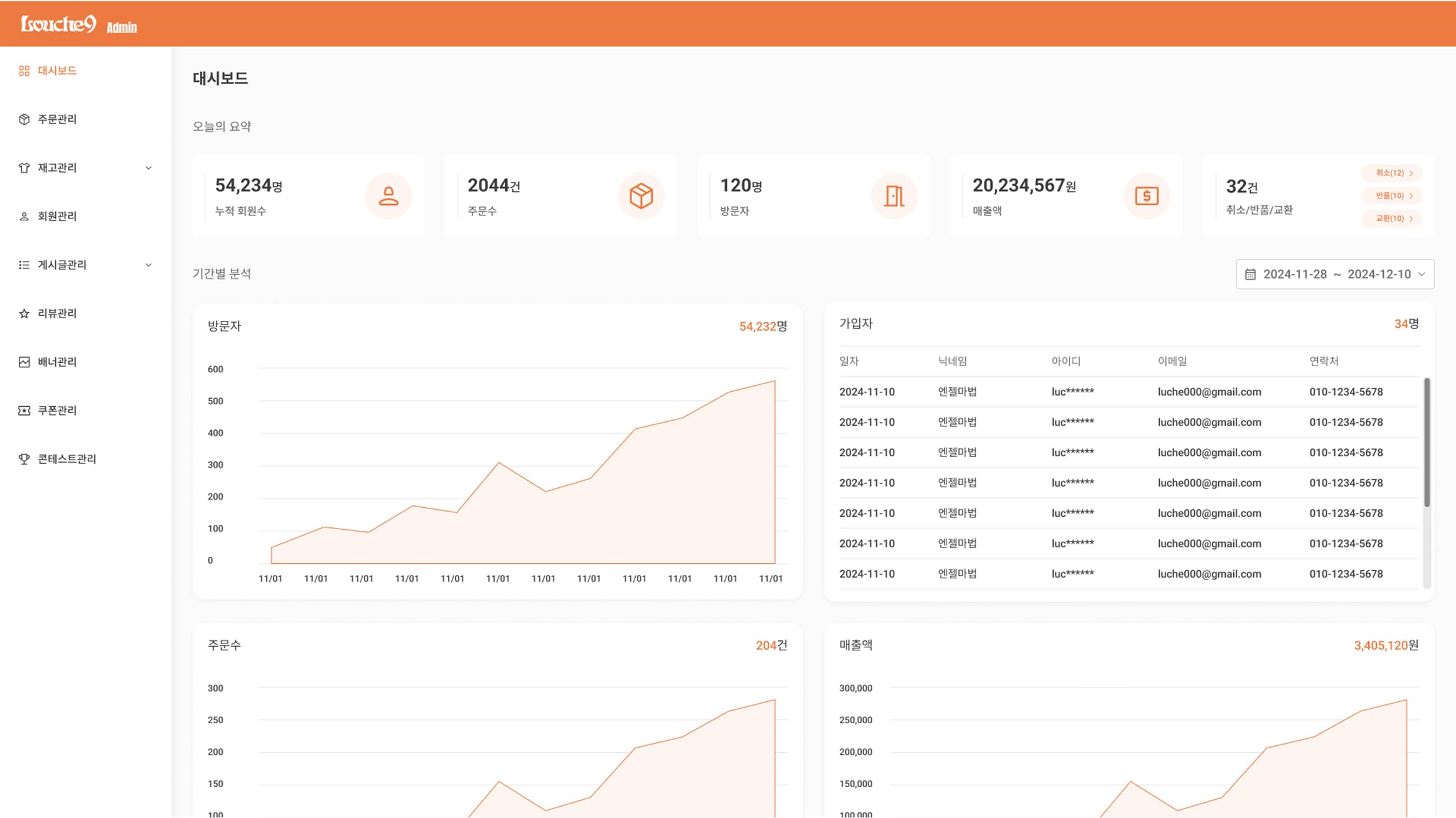Image resolution: width=1456 pixels, height=818 pixels.
Task: Click the 오늘의 요약 section heading
Action: click(x=222, y=126)
